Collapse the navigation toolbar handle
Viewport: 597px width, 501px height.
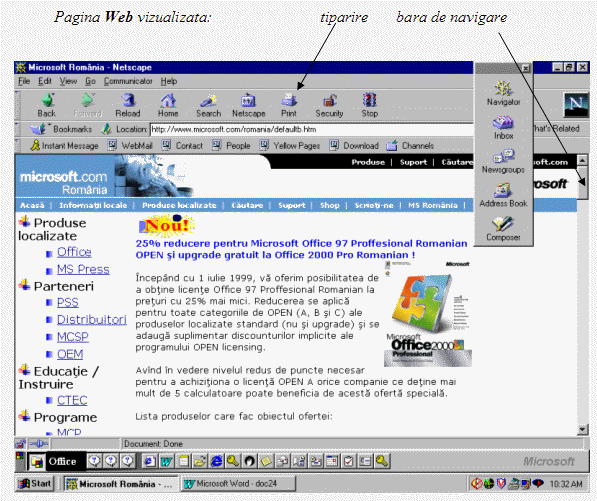coord(17,105)
